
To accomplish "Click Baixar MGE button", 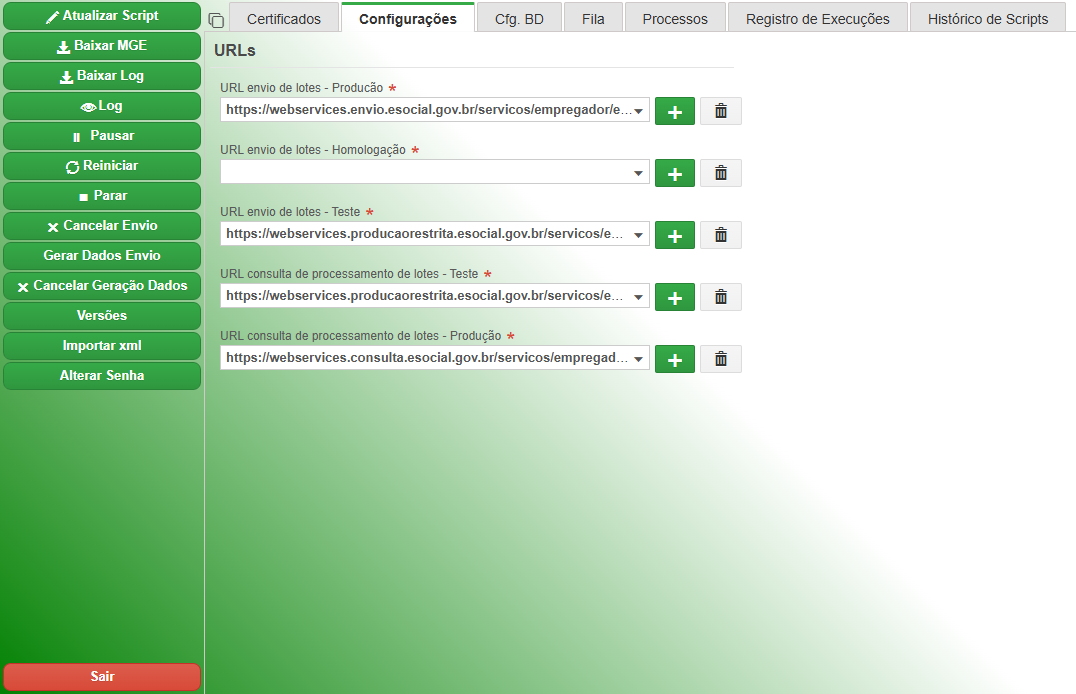I will point(102,46).
